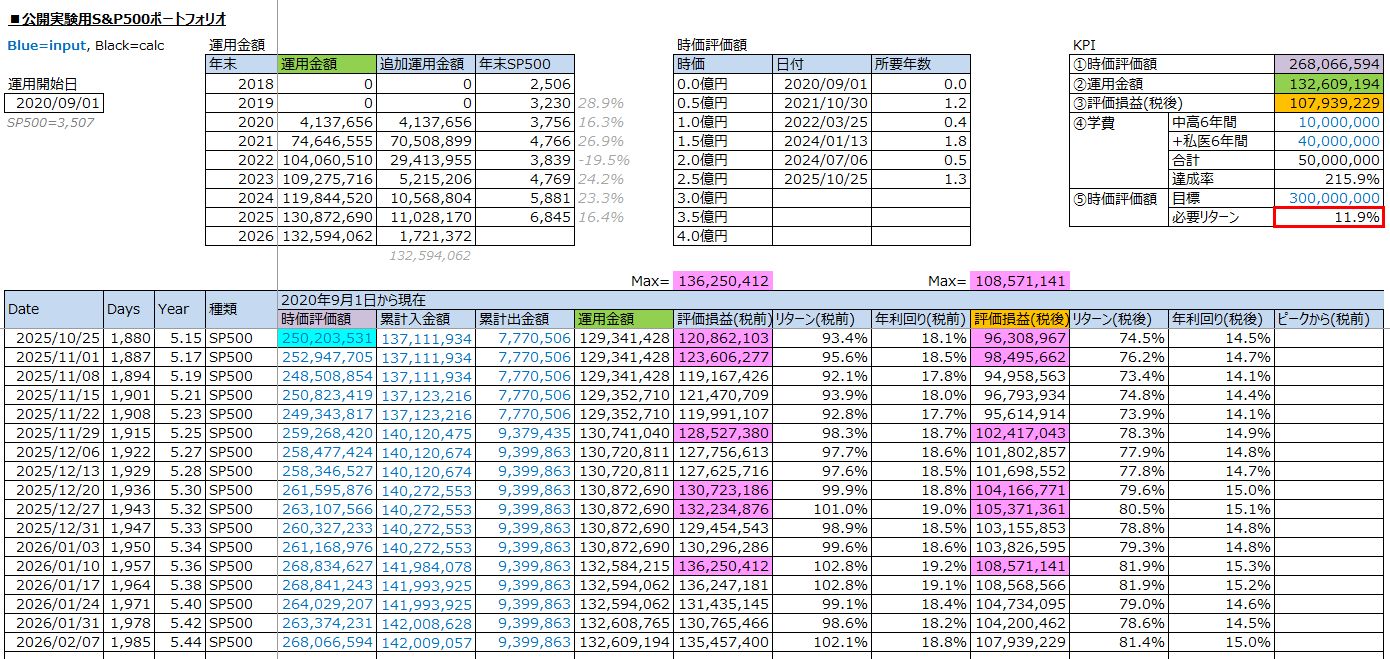Click the pink Max cell 108,571,141 above the table
This screenshot has height=659, width=1390.
pos(1018,281)
